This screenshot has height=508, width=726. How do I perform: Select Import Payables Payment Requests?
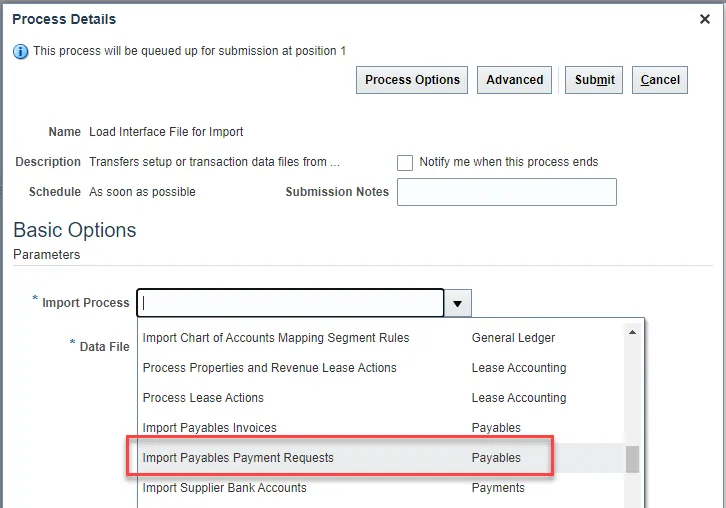coord(238,458)
